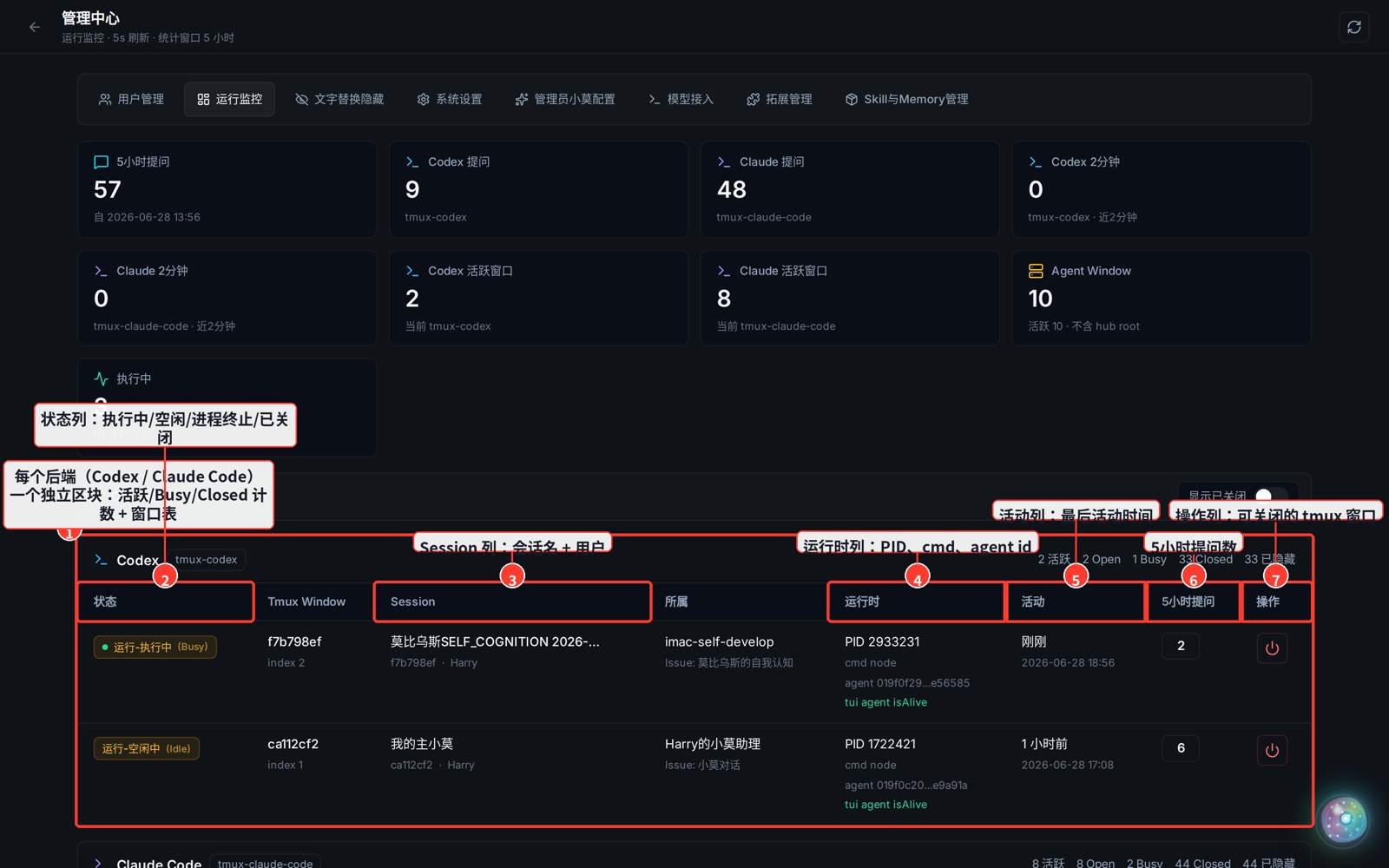Click the 5小时提问 count 2
Screen dimensions: 1389x868
[1181, 646]
